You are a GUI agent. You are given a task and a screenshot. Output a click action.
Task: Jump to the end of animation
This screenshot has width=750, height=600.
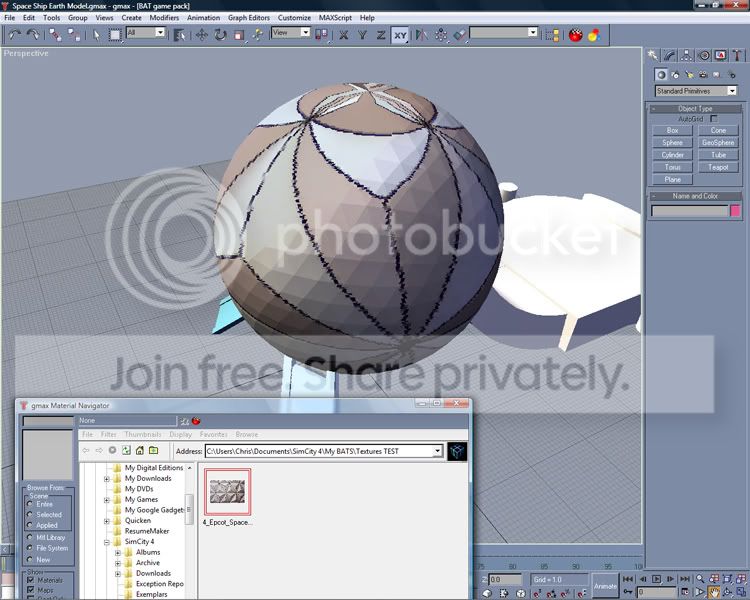coord(684,579)
